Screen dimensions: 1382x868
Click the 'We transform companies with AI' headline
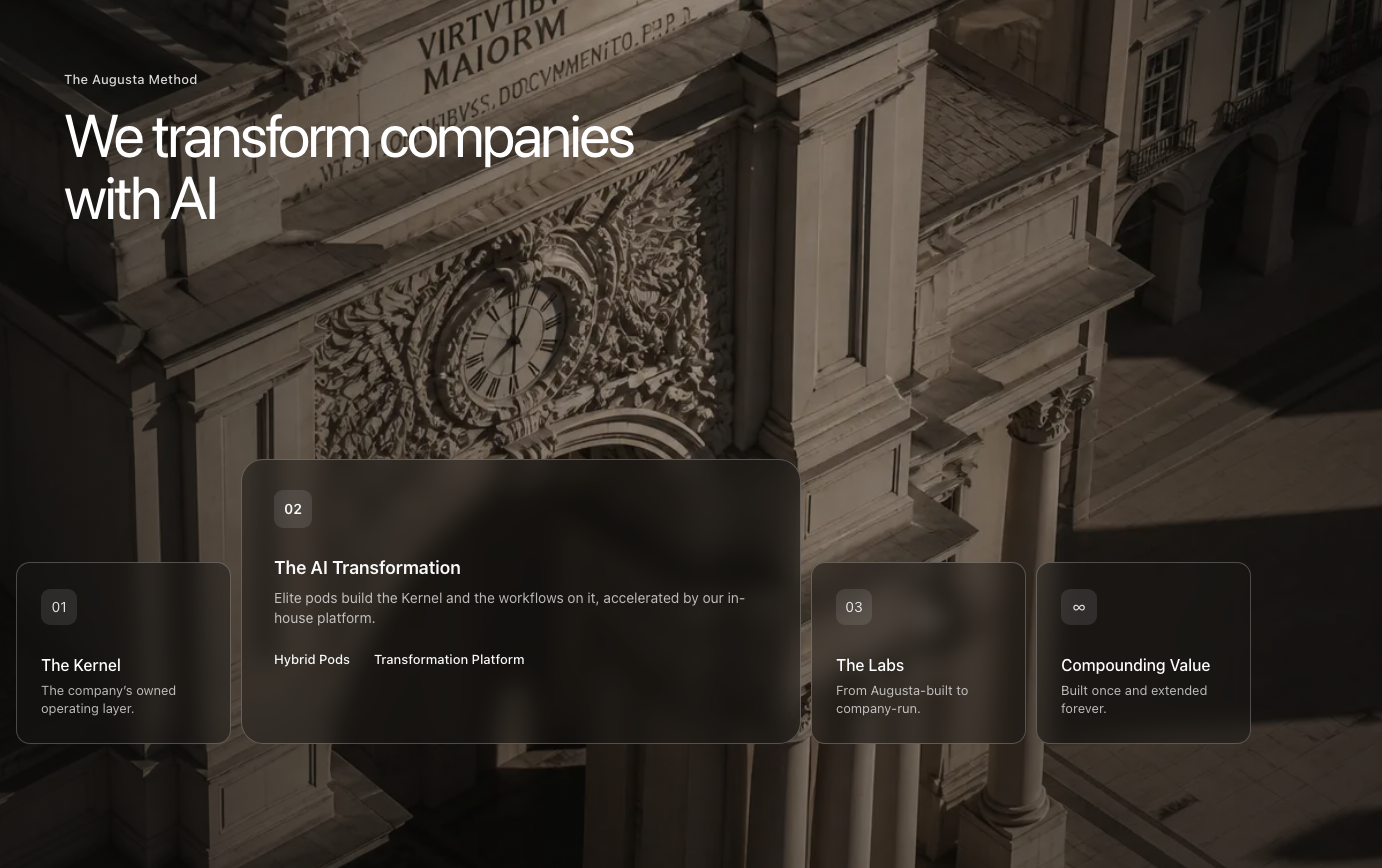click(x=349, y=167)
